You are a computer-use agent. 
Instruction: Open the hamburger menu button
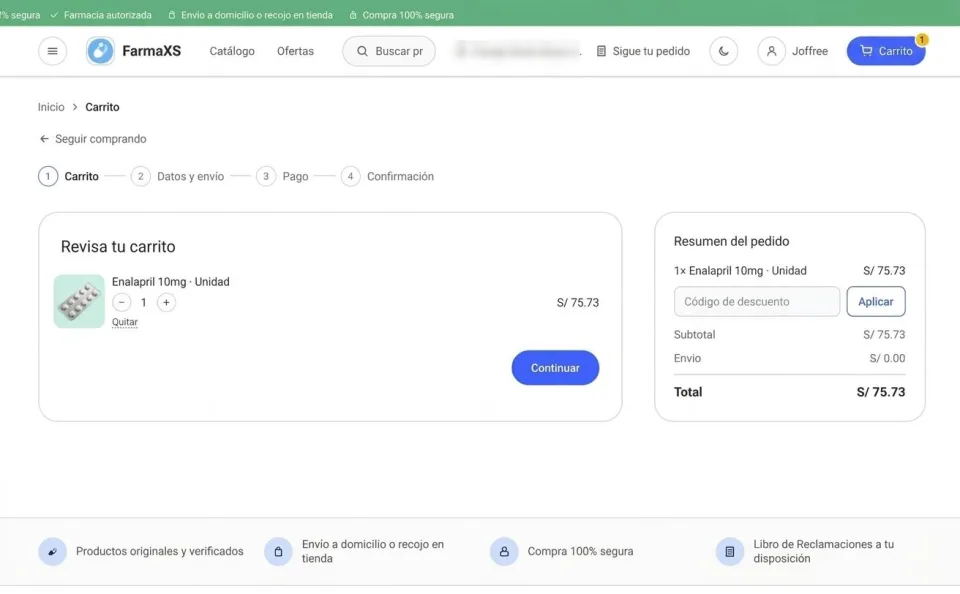click(53, 51)
